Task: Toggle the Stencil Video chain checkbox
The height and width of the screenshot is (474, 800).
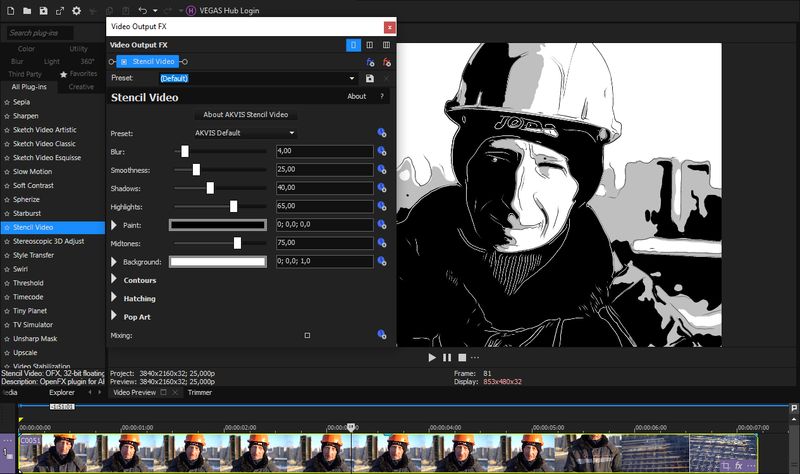Action: (124, 62)
